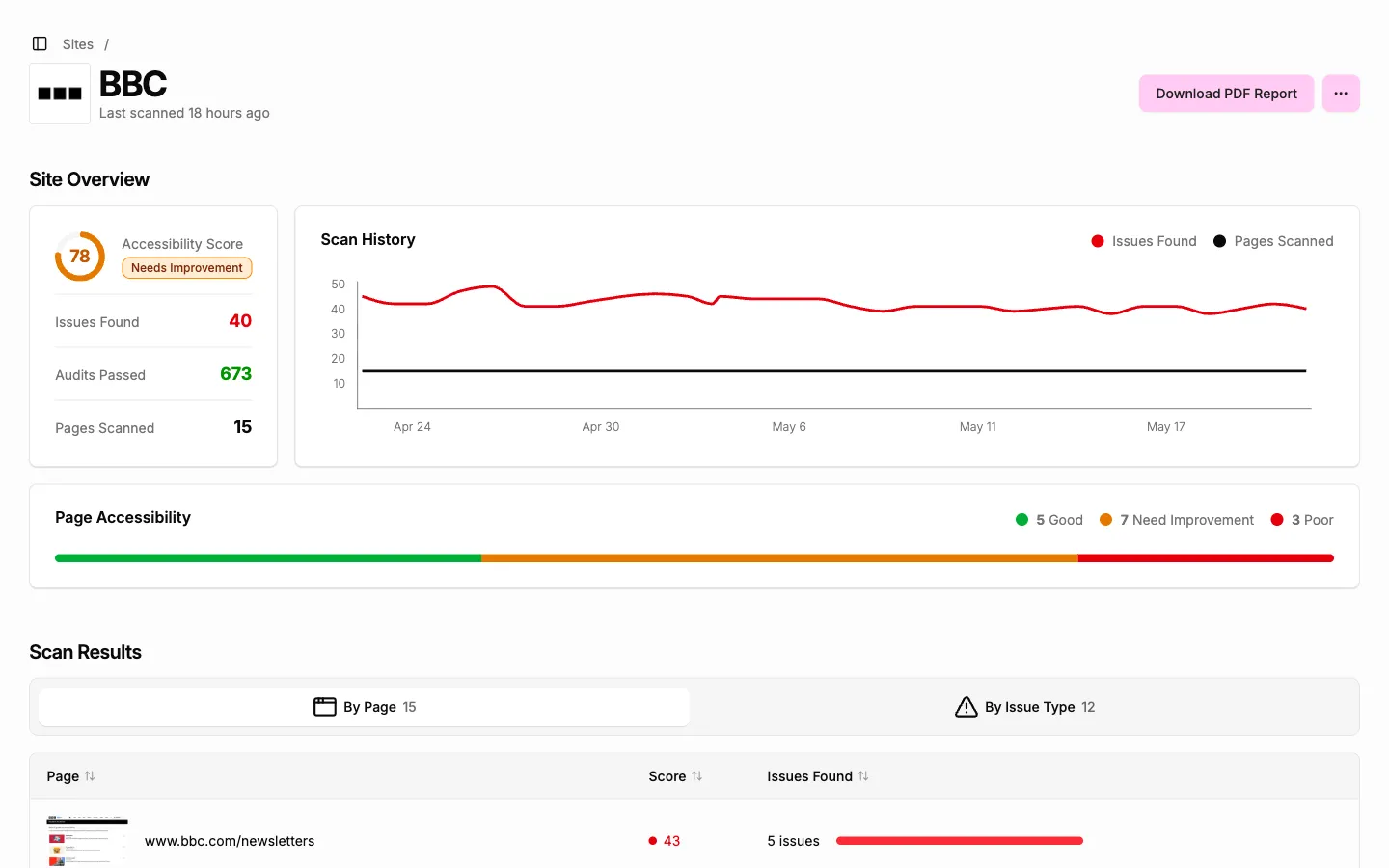Click the Last scanned 18 hours ago text
The height and width of the screenshot is (868, 1389).
coord(184,113)
